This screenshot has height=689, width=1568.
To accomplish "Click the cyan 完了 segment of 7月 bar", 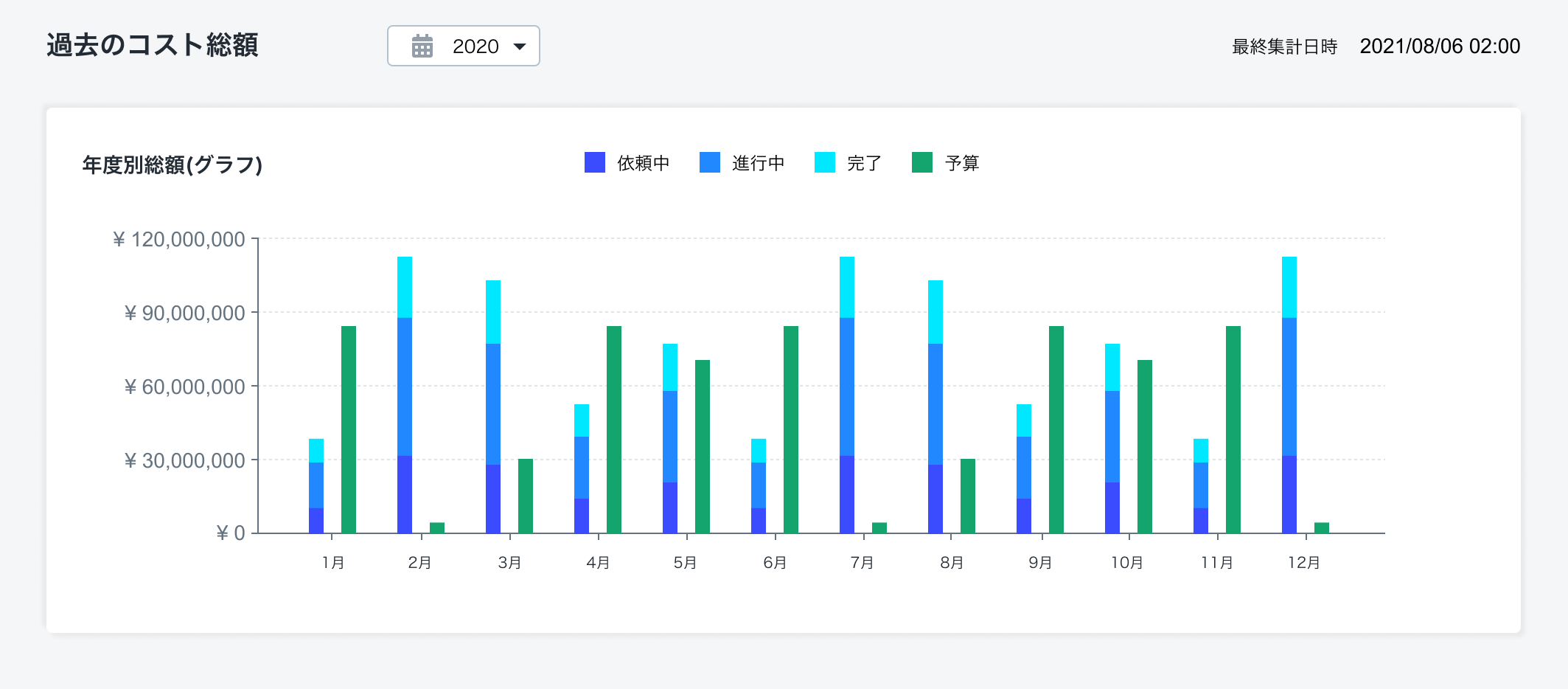I will pos(847,287).
